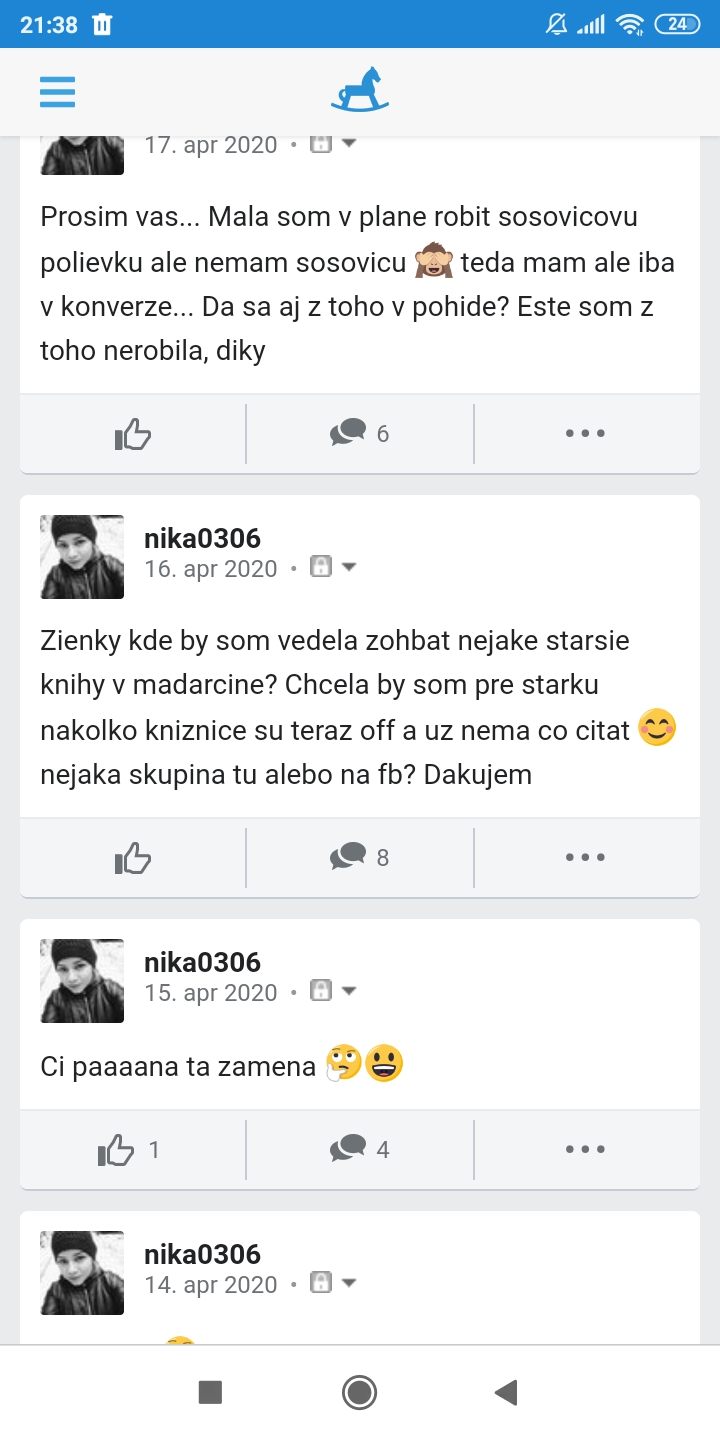This screenshot has height=1440, width=720.
Task: Open more options for the lentil soup post
Action: pos(585,434)
